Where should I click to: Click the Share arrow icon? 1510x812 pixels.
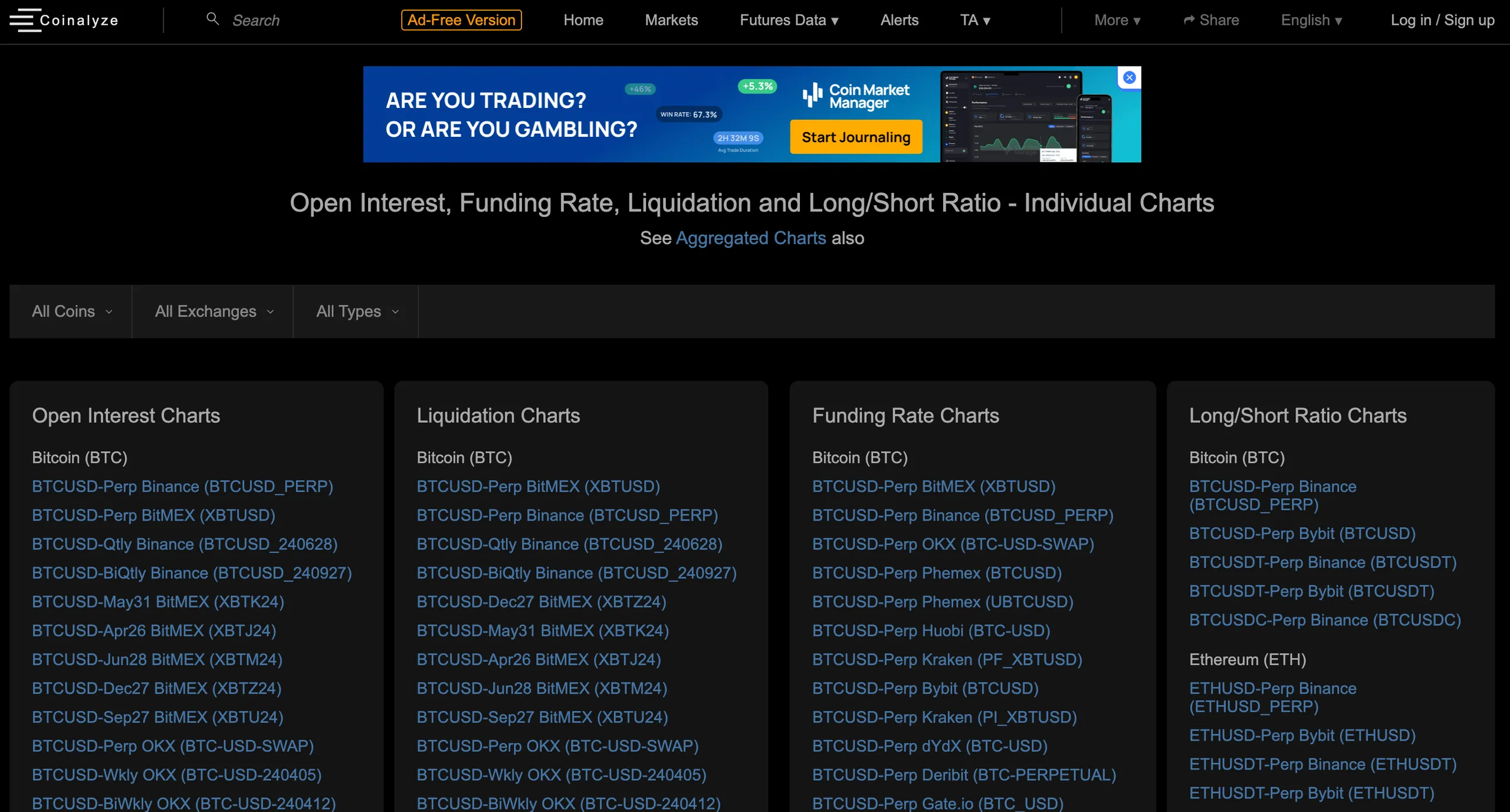pyautogui.click(x=1189, y=21)
